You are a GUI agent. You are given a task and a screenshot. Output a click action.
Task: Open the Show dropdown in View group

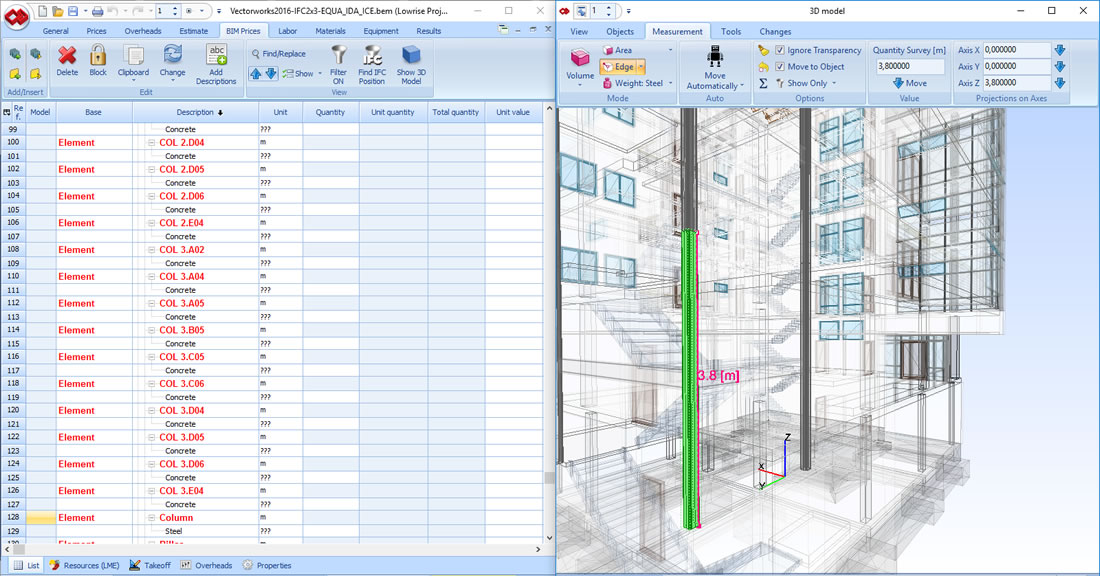point(320,74)
